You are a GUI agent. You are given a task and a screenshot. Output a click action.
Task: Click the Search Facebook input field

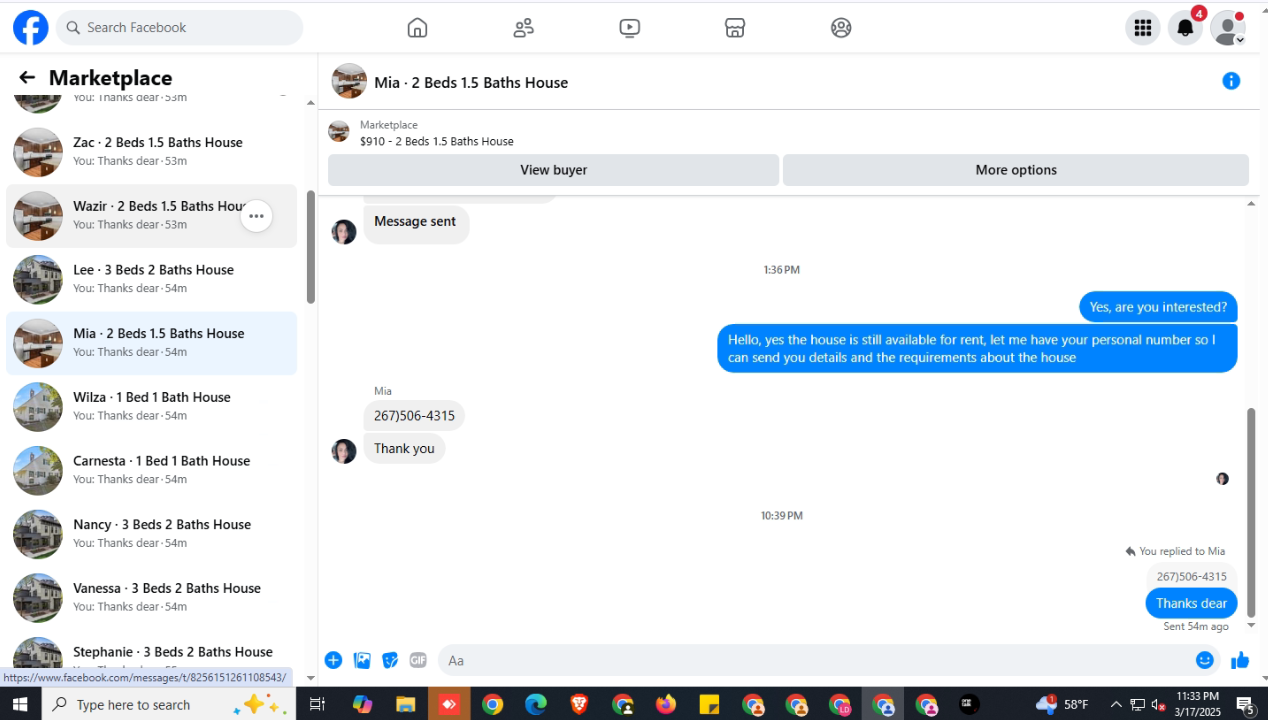pos(179,28)
